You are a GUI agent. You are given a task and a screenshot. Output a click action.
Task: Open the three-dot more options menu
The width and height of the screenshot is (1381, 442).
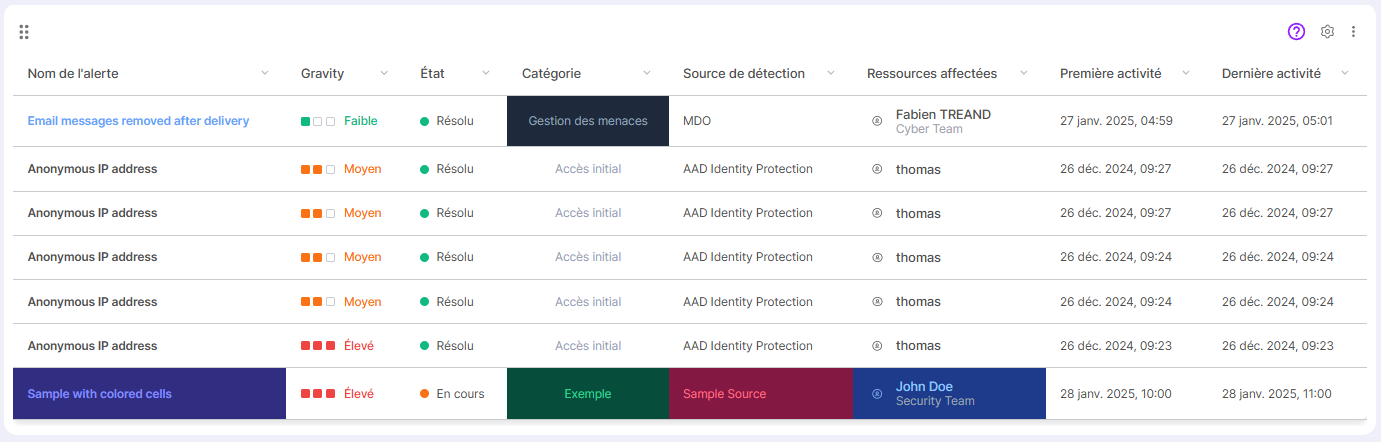click(1353, 32)
